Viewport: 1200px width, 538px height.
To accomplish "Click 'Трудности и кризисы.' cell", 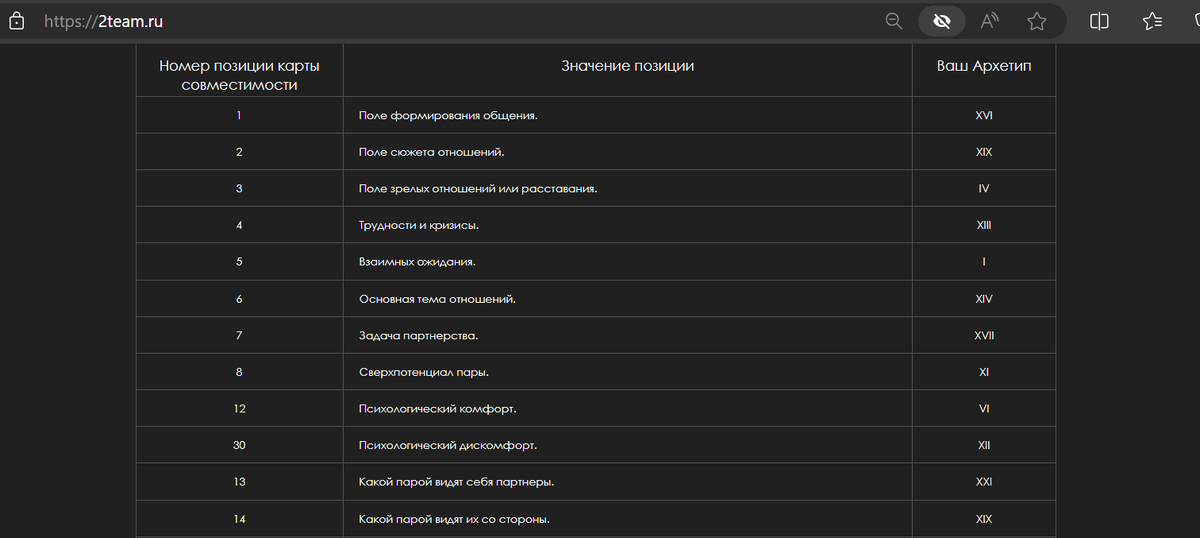I will pos(419,225).
